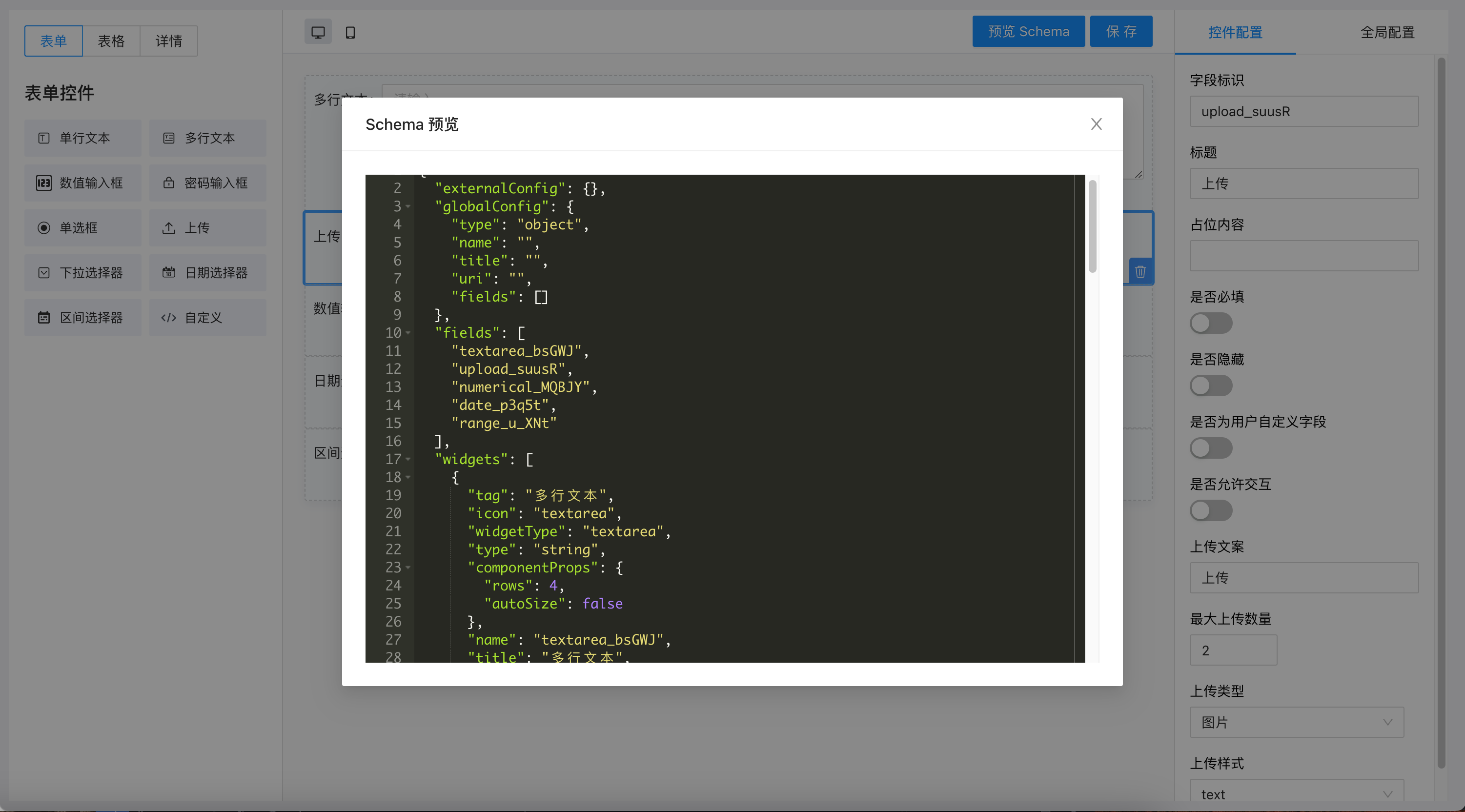Click "range_u_XNt" on line 15
This screenshot has height=812, width=1465.
pyautogui.click(x=504, y=424)
